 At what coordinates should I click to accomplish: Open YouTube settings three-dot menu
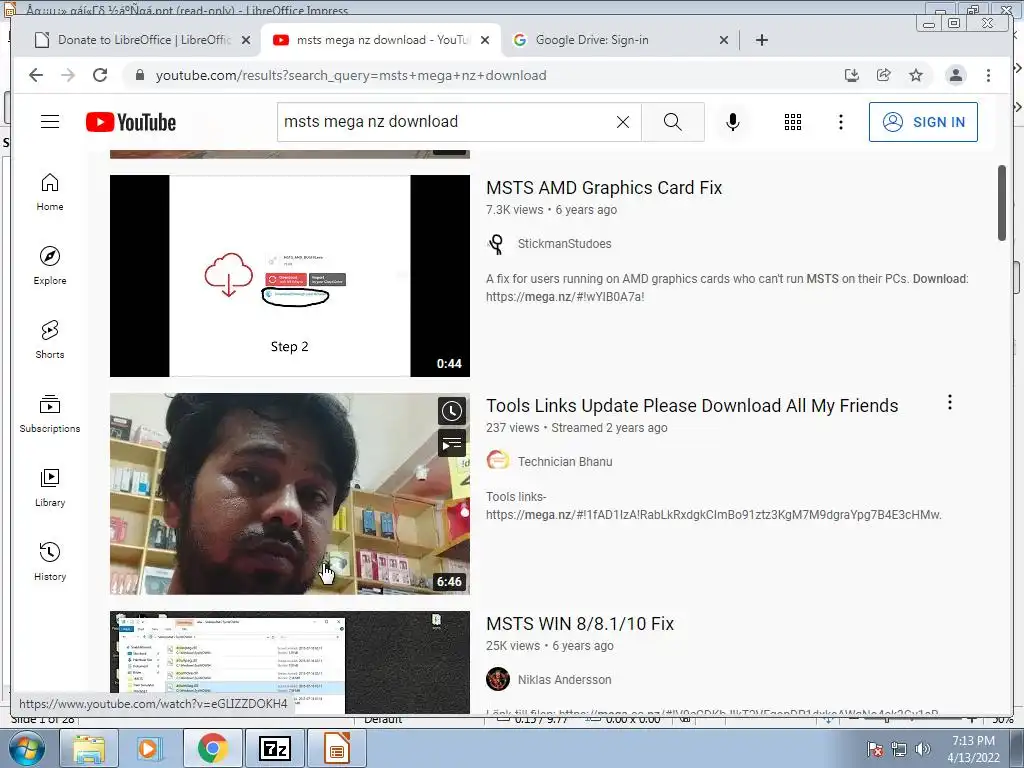(x=840, y=122)
